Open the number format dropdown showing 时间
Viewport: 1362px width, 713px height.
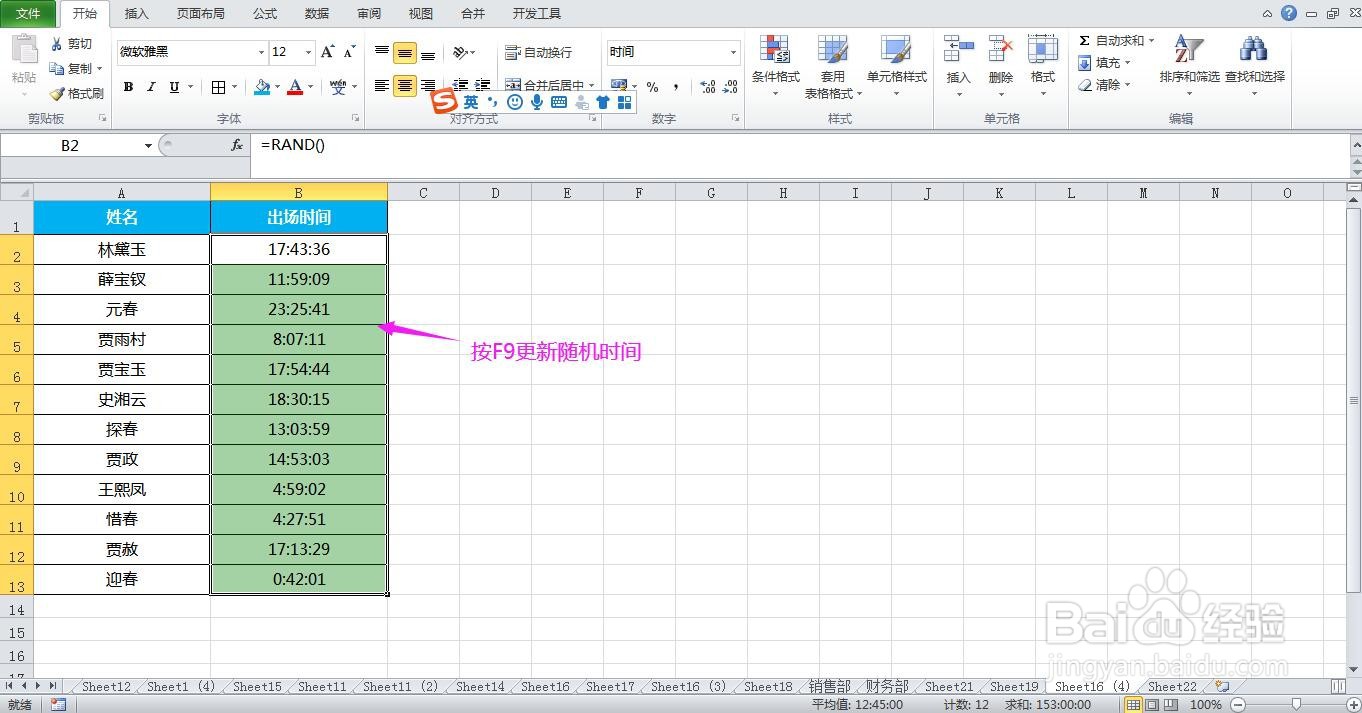734,52
